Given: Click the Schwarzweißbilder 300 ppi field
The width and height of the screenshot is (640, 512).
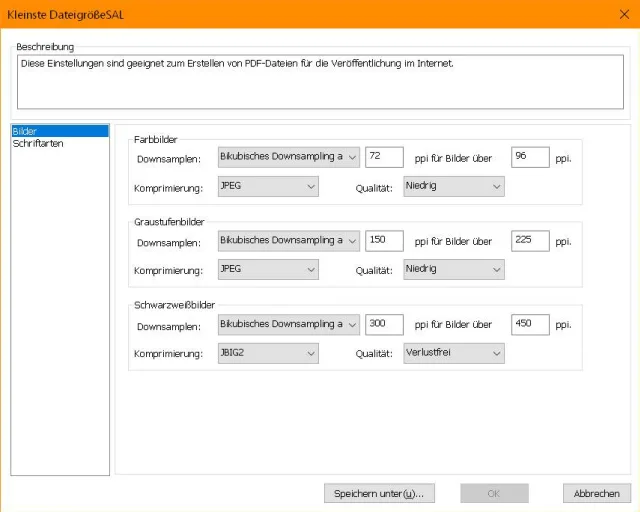Looking at the screenshot, I should [384, 325].
